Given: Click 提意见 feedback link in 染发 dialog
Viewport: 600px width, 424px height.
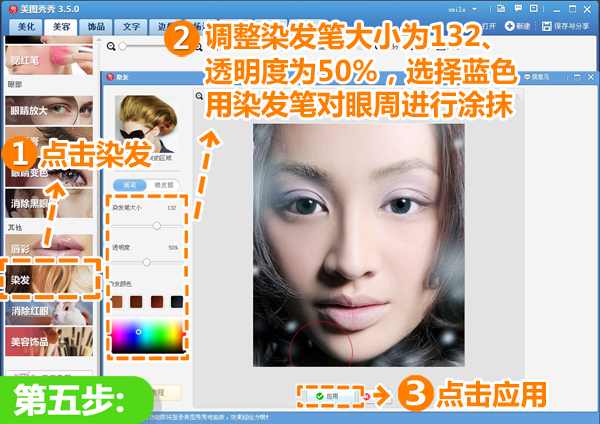Looking at the screenshot, I should (x=536, y=77).
